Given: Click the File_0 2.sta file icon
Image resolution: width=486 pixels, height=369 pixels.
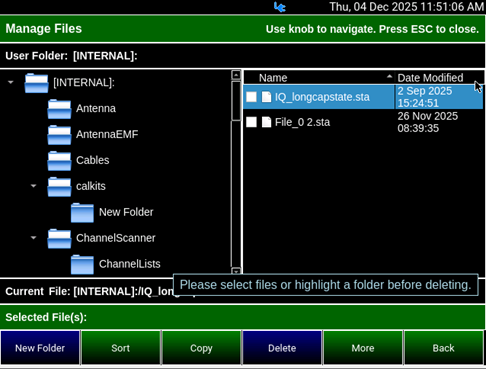Looking at the screenshot, I should pyautogui.click(x=266, y=122).
